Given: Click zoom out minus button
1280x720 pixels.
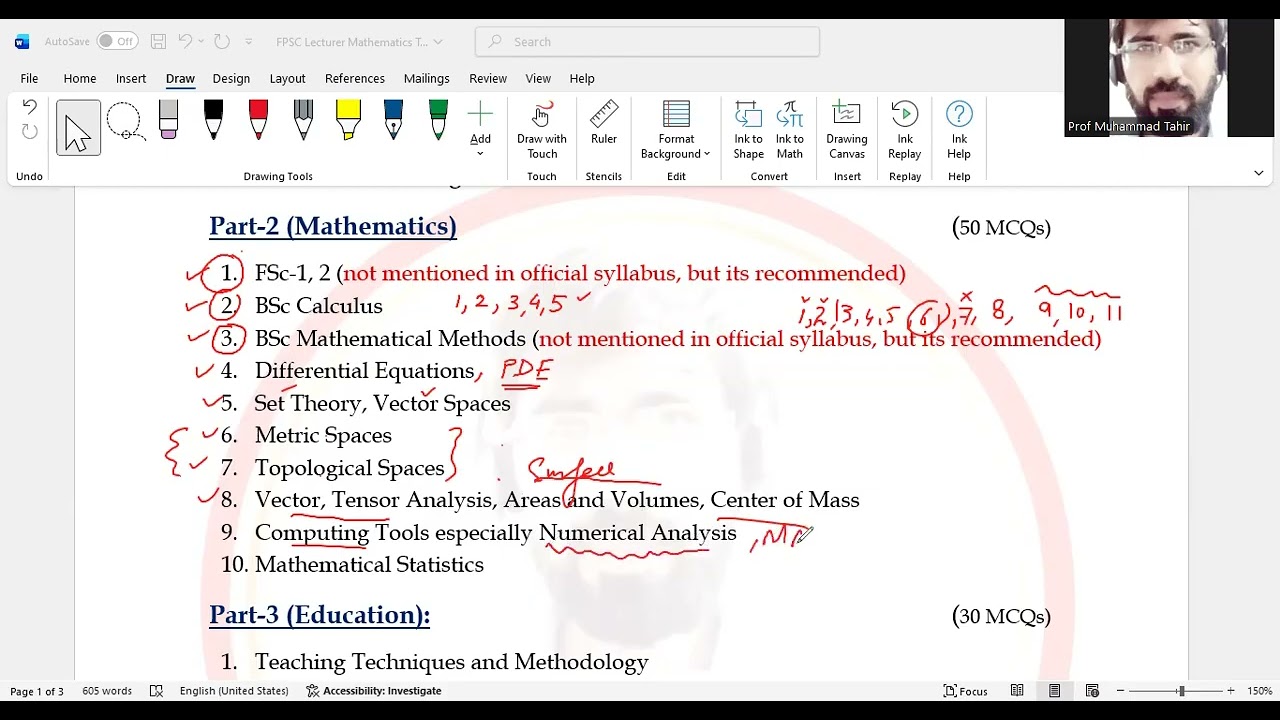Looking at the screenshot, I should coord(1120,691).
